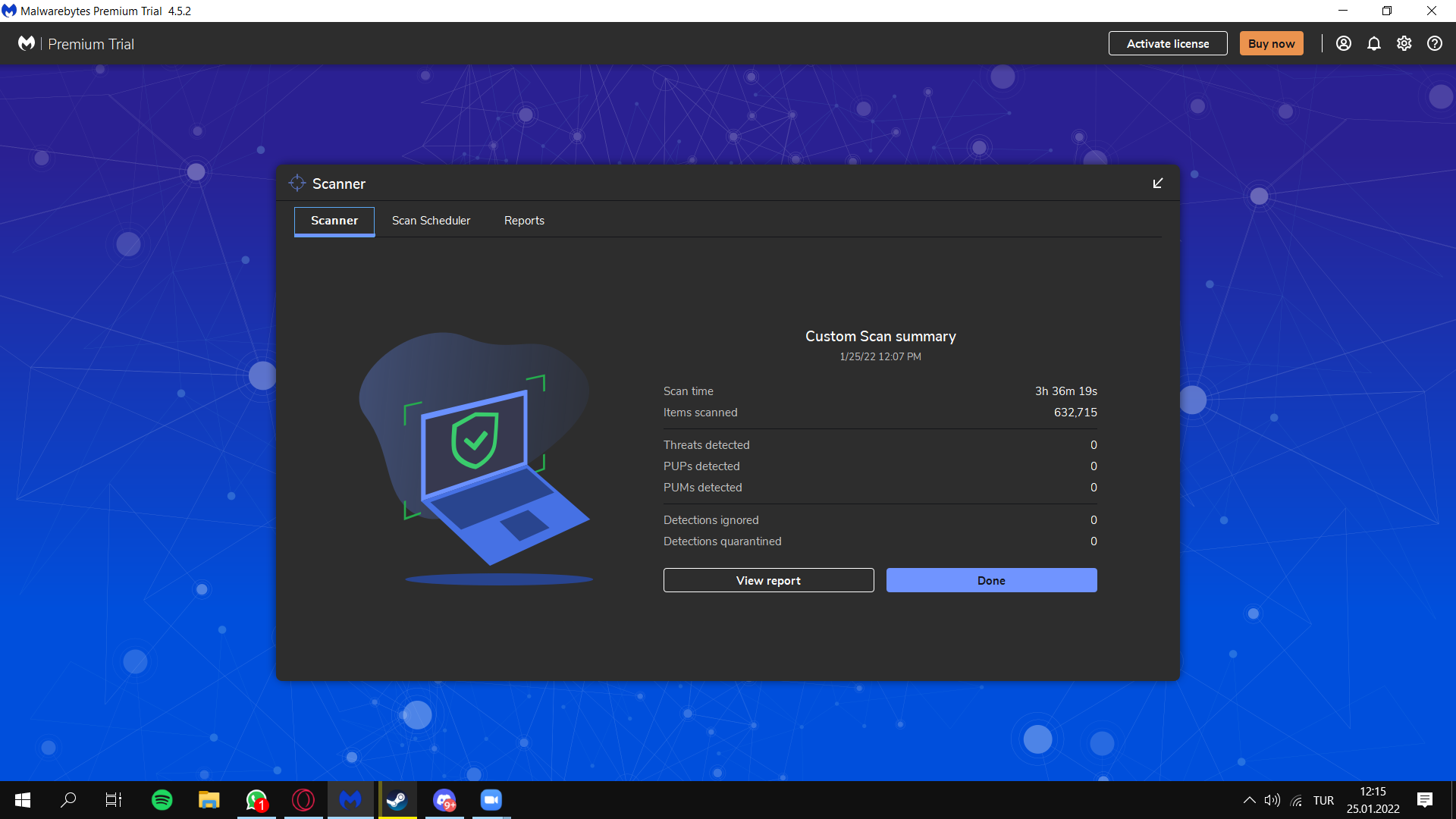1456x819 pixels.
Task: Click the Done button
Action: [x=991, y=580]
